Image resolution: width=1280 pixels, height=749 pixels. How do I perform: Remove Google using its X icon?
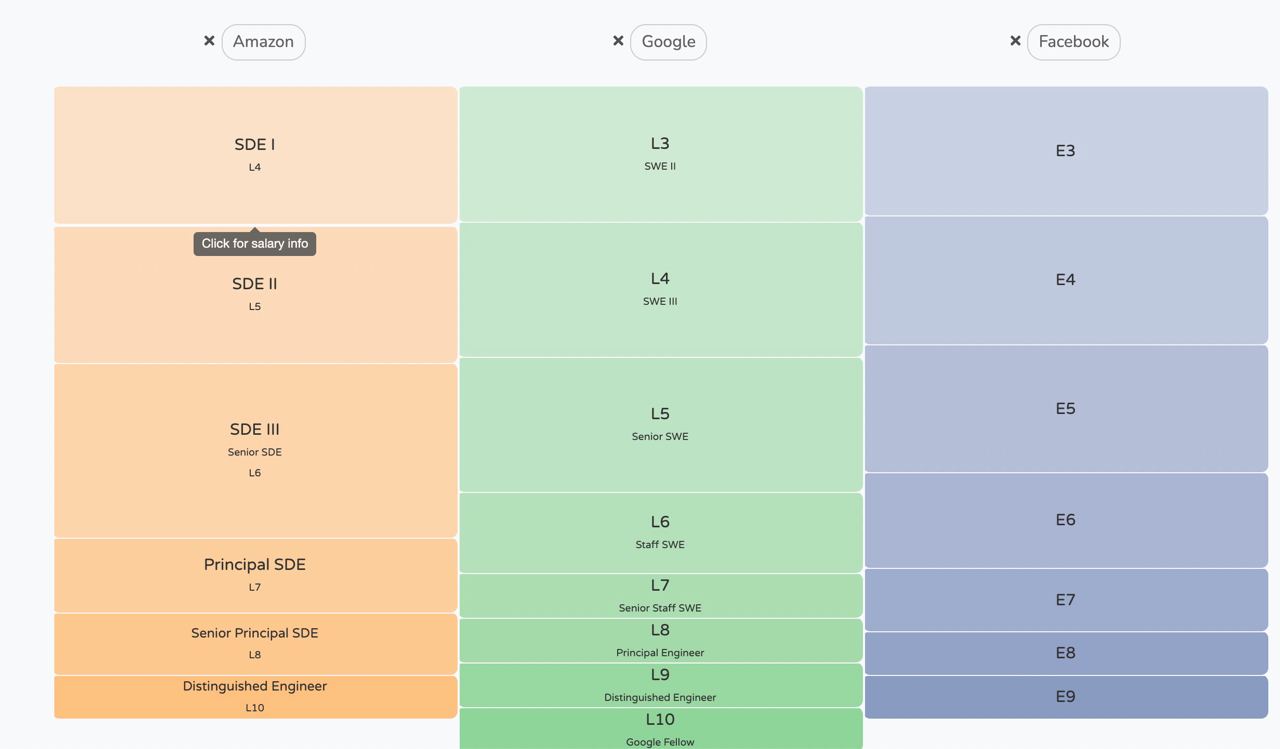point(618,41)
